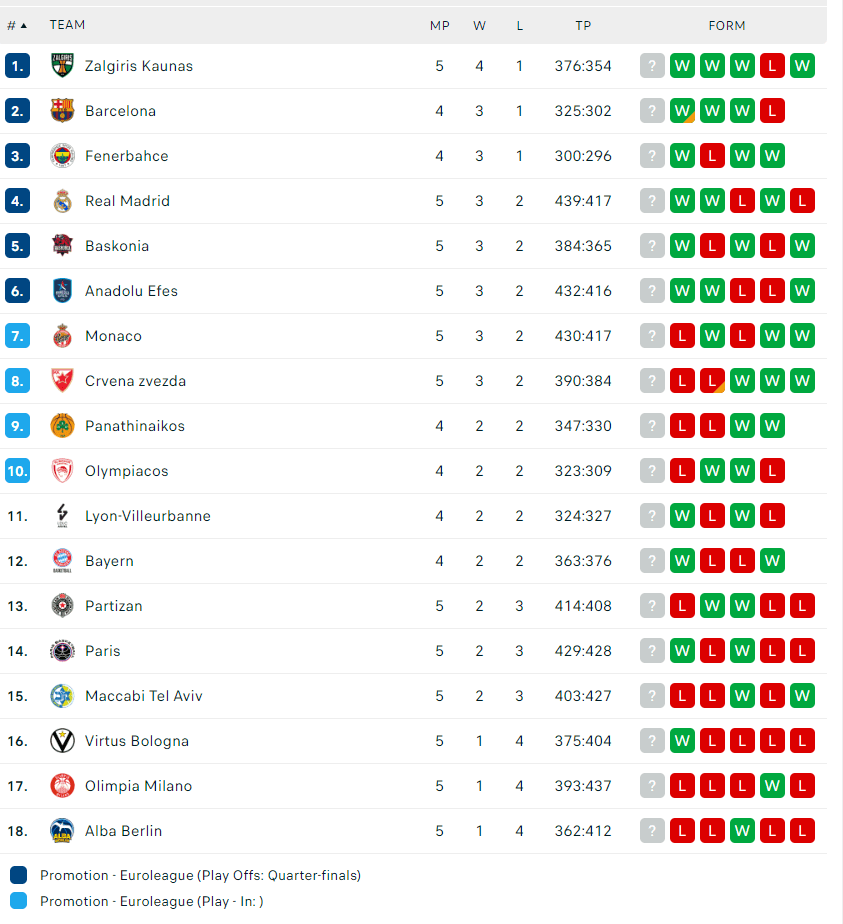Click the Real Madrid crest icon
843x924 pixels.
coord(62,201)
